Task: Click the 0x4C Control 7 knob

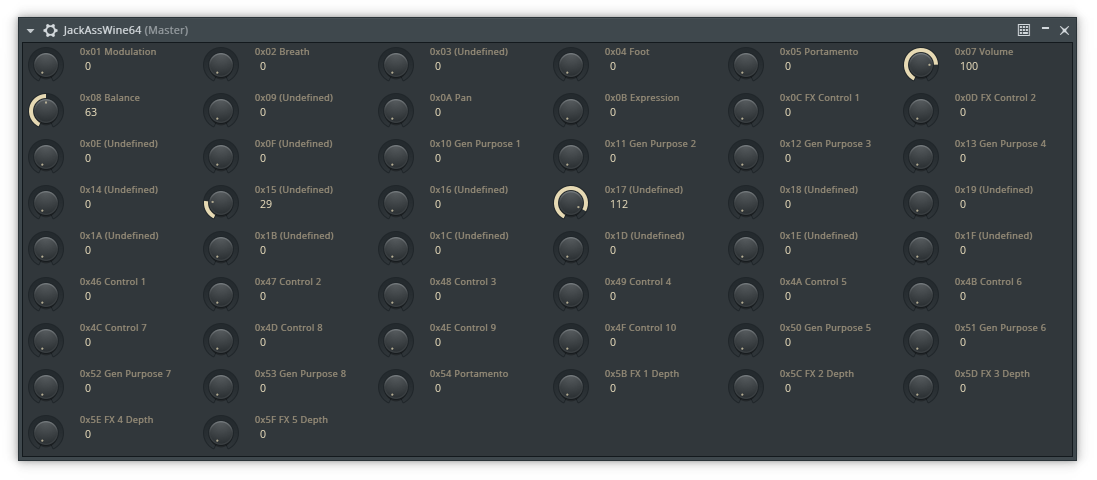Action: [45, 341]
